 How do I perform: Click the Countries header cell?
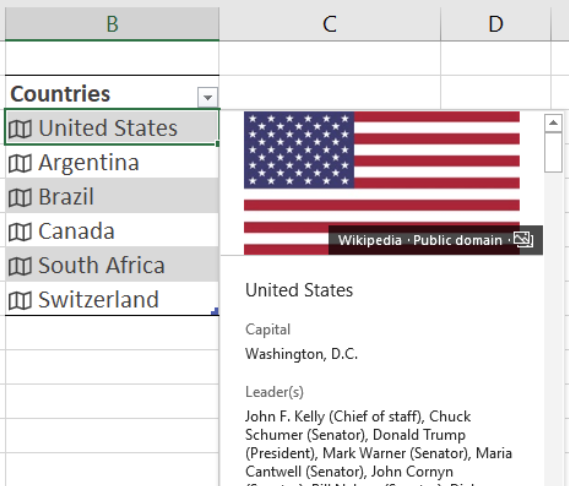coord(112,93)
